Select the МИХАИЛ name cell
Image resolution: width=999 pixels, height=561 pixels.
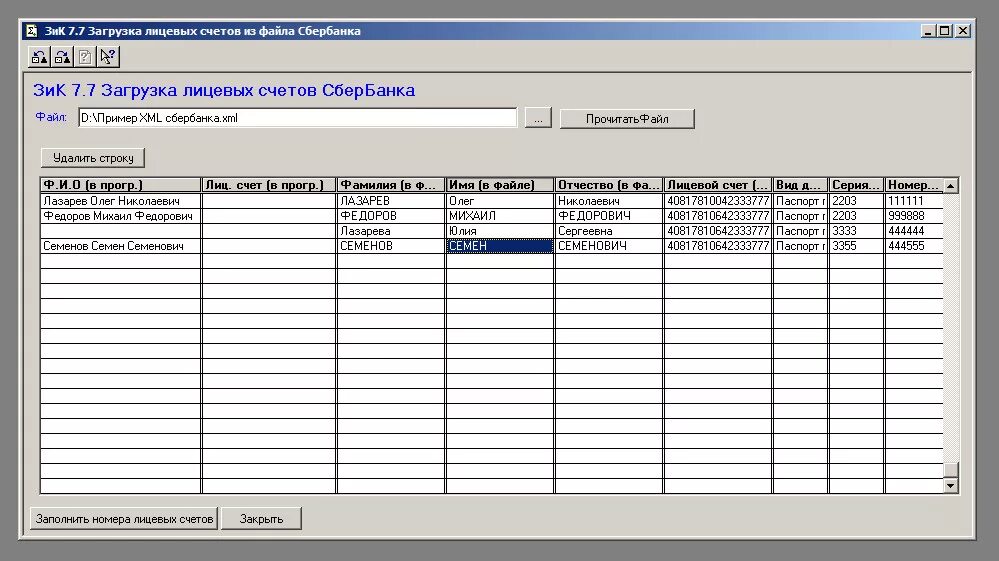click(x=500, y=216)
